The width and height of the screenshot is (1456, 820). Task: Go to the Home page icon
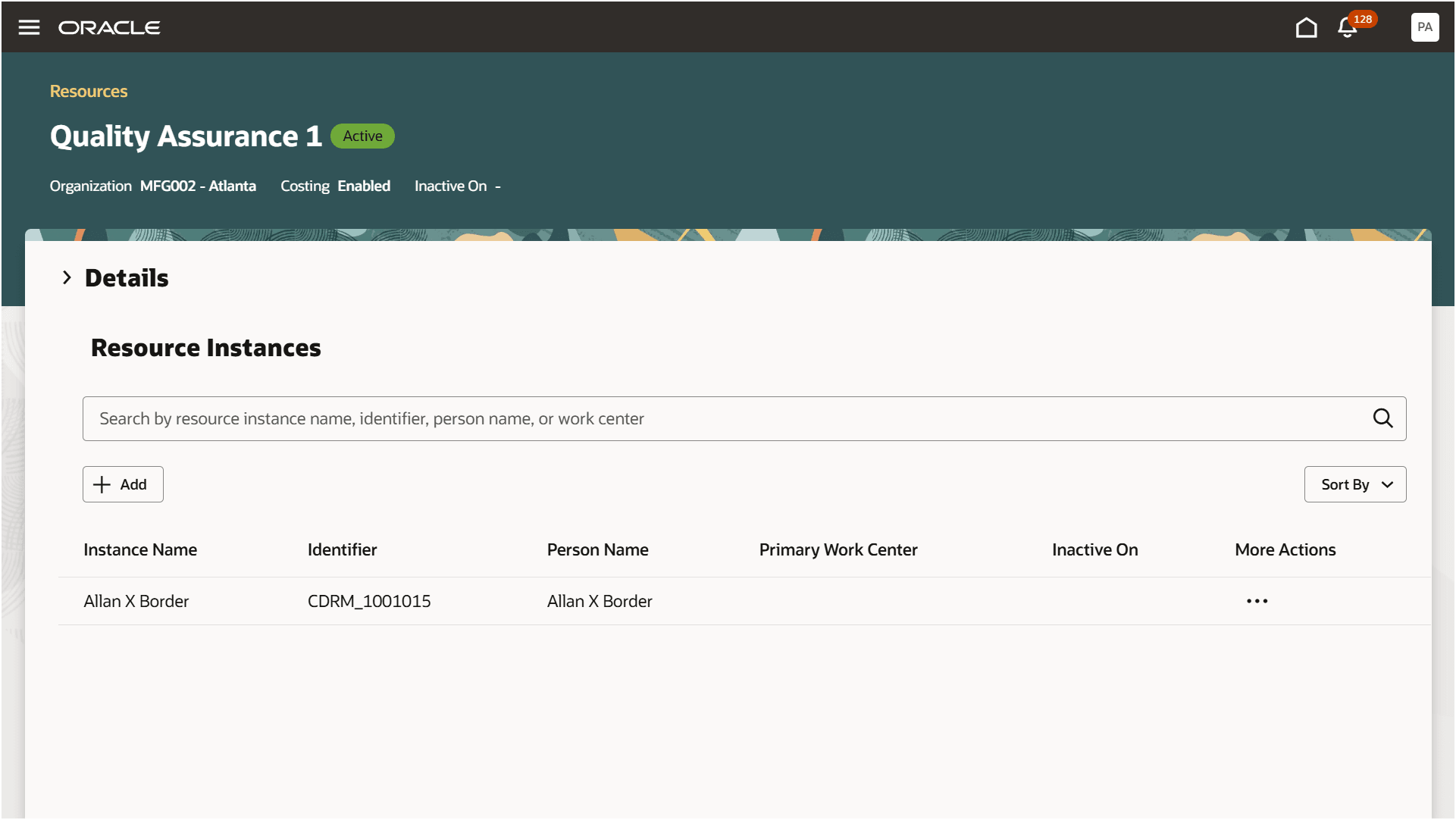pyautogui.click(x=1306, y=27)
